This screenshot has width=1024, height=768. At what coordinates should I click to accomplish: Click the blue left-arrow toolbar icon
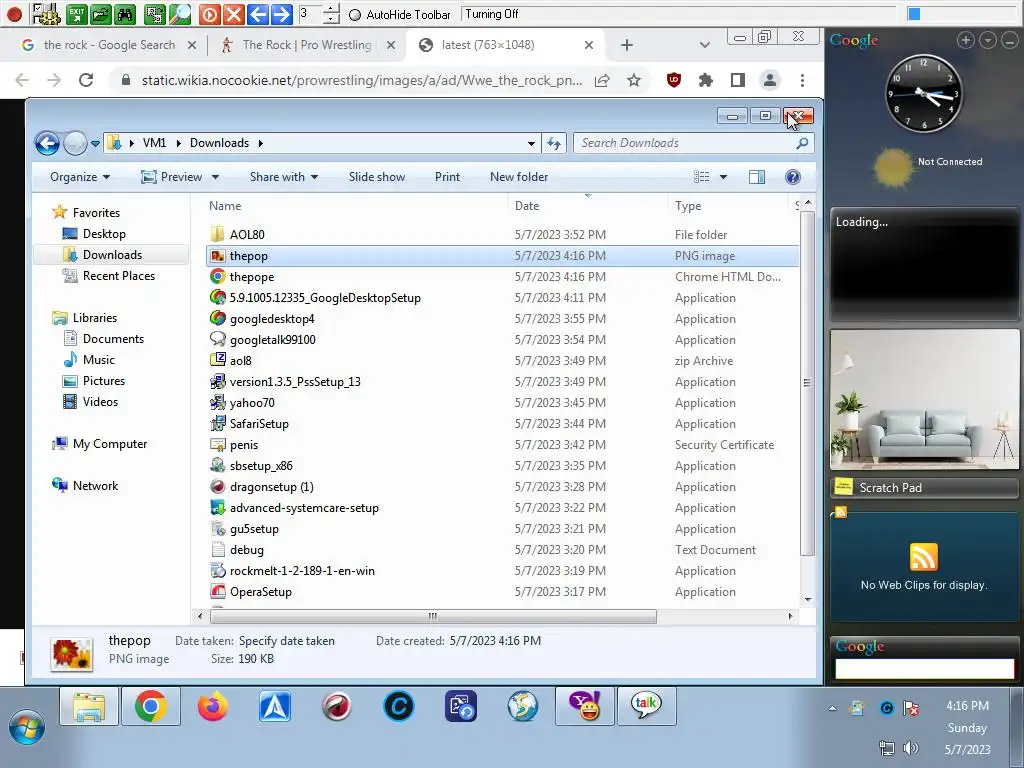coord(257,14)
